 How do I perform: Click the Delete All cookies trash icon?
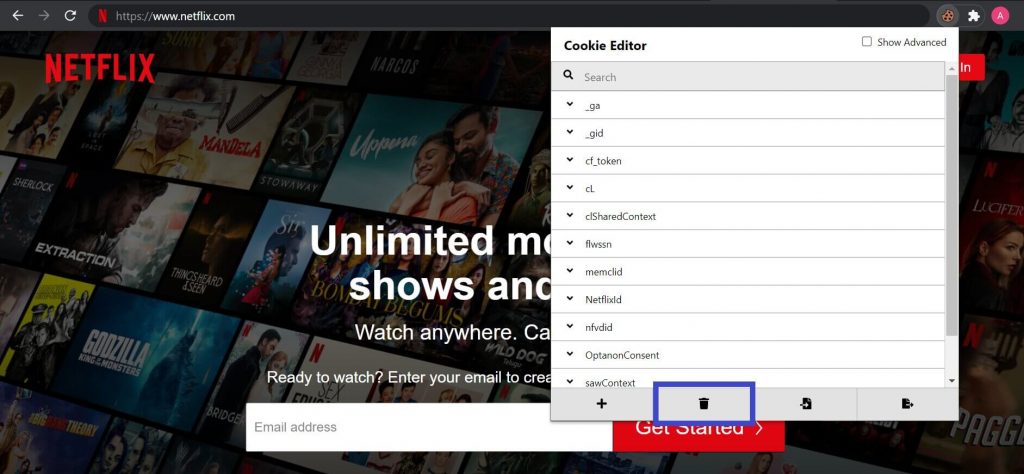tap(703, 403)
